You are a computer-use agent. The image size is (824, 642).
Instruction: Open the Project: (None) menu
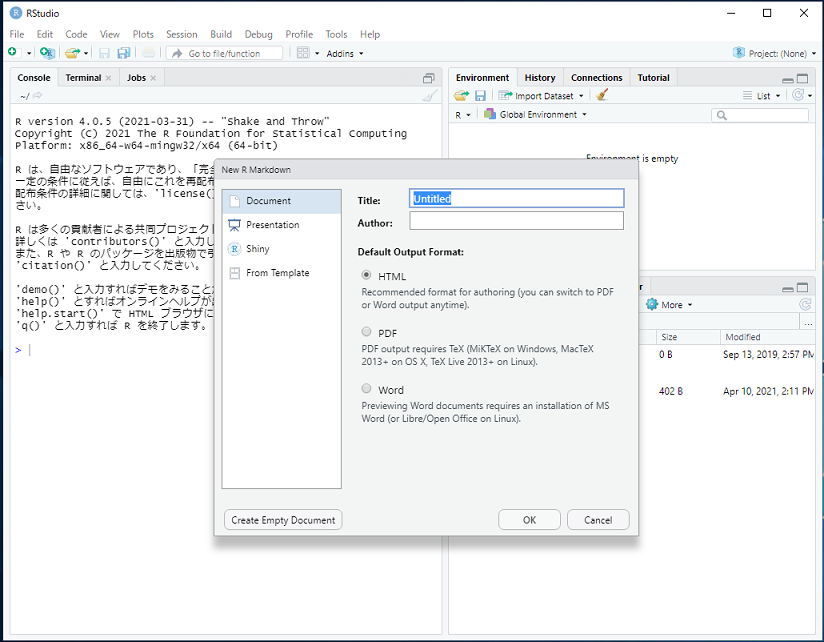(775, 53)
